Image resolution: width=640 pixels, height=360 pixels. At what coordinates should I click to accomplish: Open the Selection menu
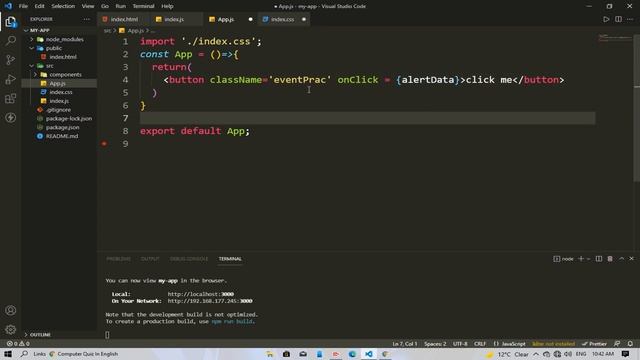(63, 6)
